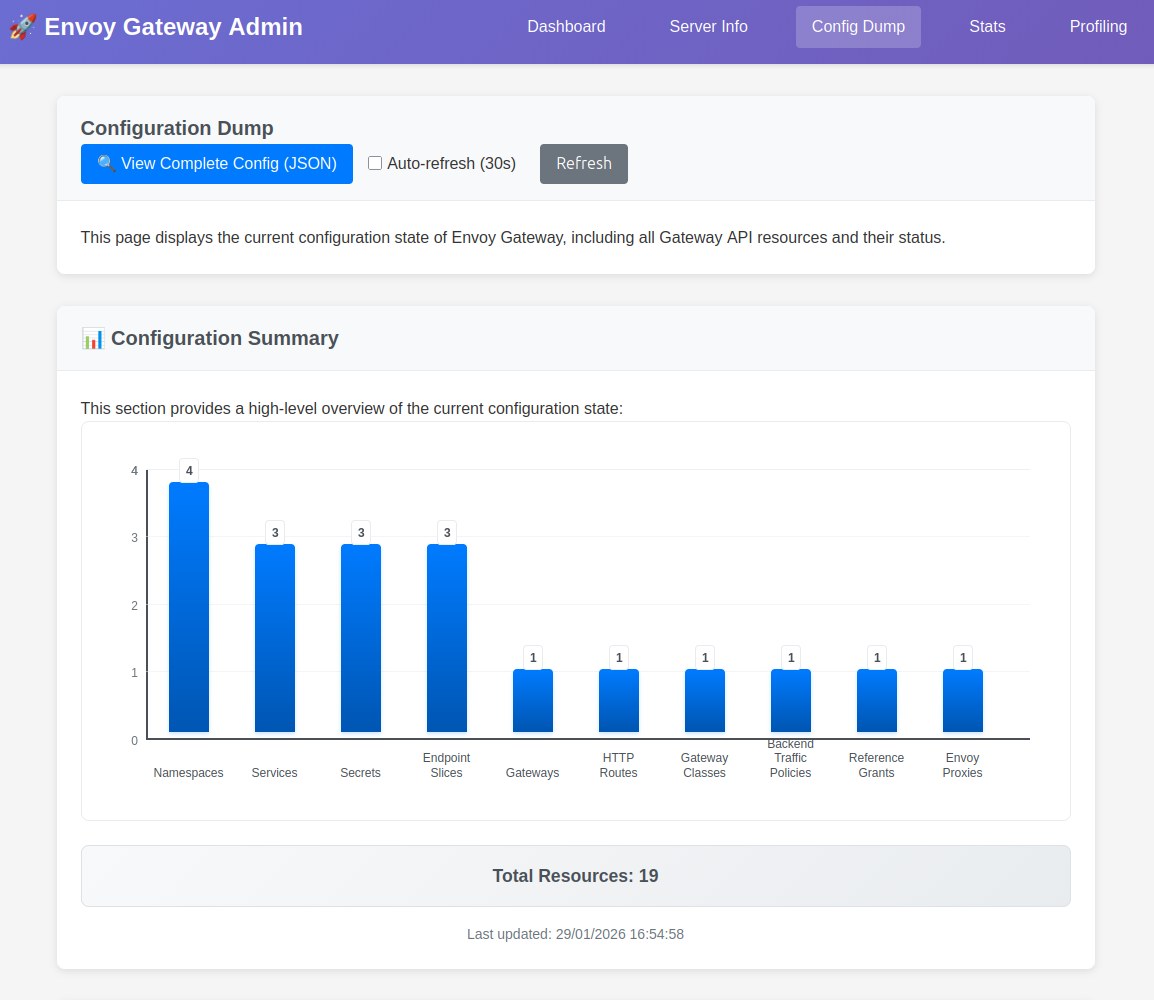Click the Endpoint Slices chart bar
This screenshot has width=1154, height=1000.
tap(447, 638)
